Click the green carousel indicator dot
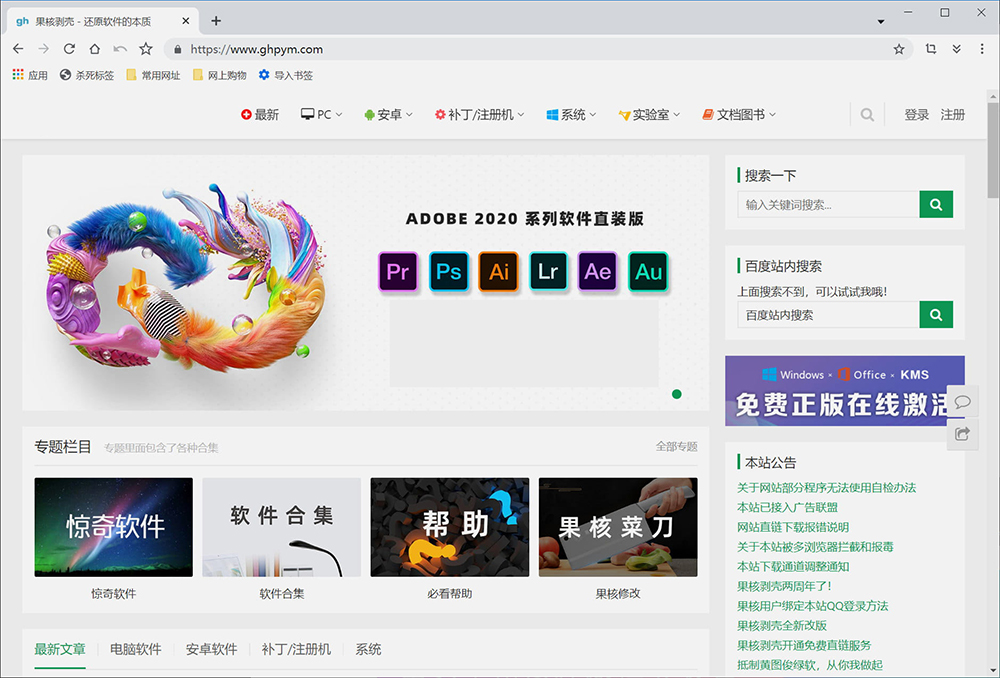 coord(677,394)
